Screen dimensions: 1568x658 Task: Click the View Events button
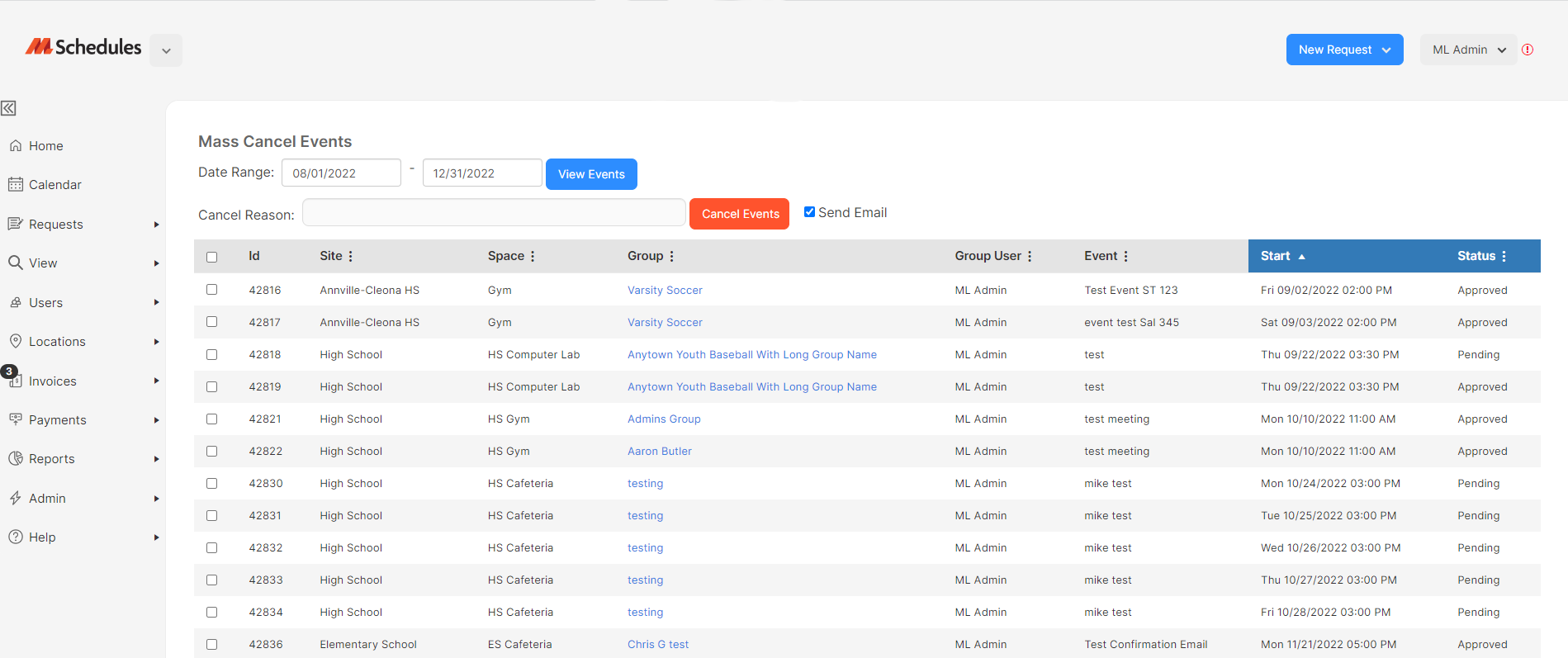click(591, 174)
